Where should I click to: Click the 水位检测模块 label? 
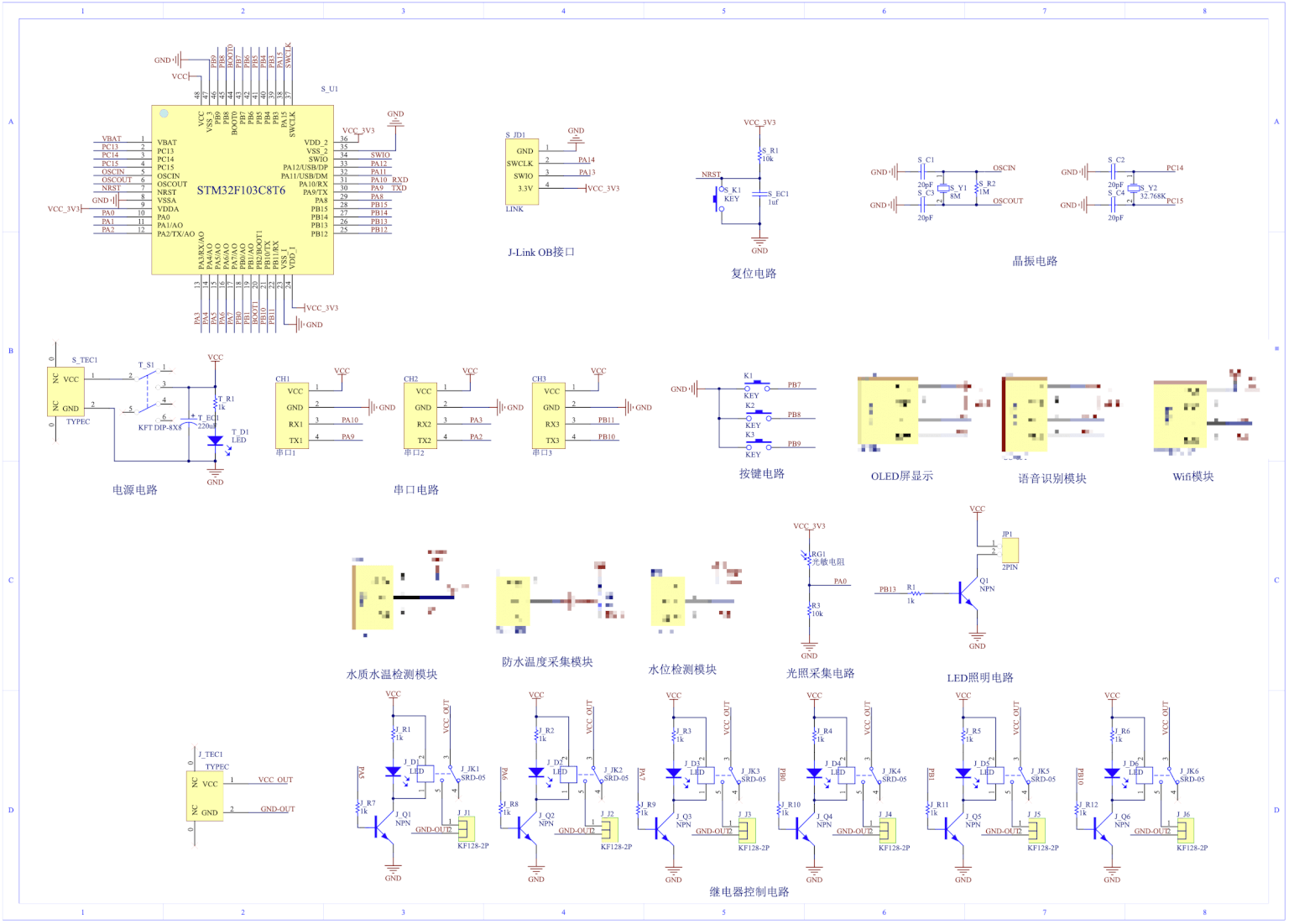tap(682, 670)
